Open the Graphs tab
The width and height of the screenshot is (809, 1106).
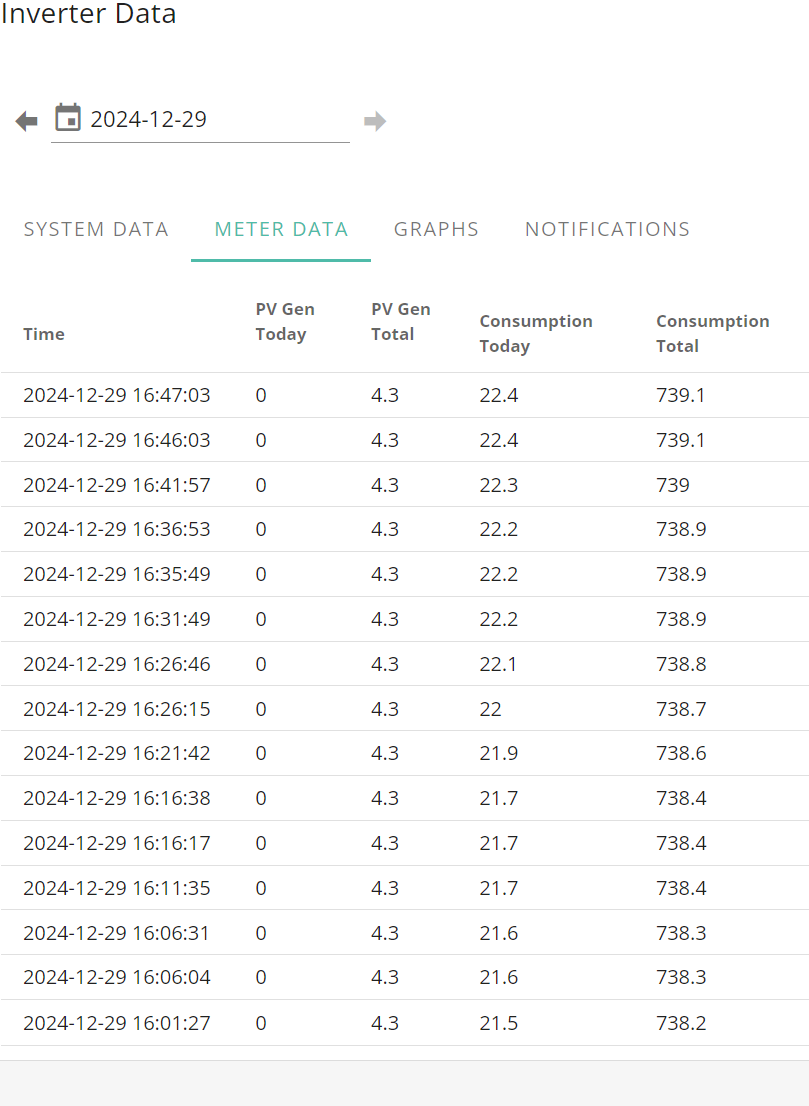pyautogui.click(x=436, y=229)
